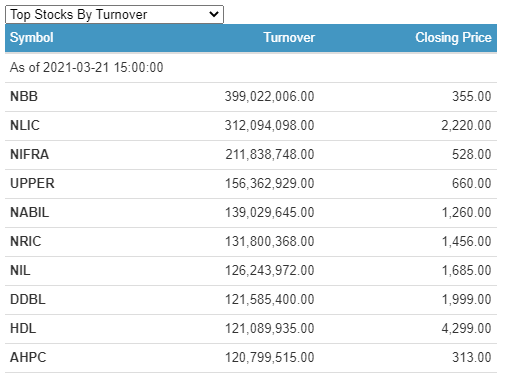Click NLIC closing price 2,220.00
This screenshot has width=509, height=377.
466,126
